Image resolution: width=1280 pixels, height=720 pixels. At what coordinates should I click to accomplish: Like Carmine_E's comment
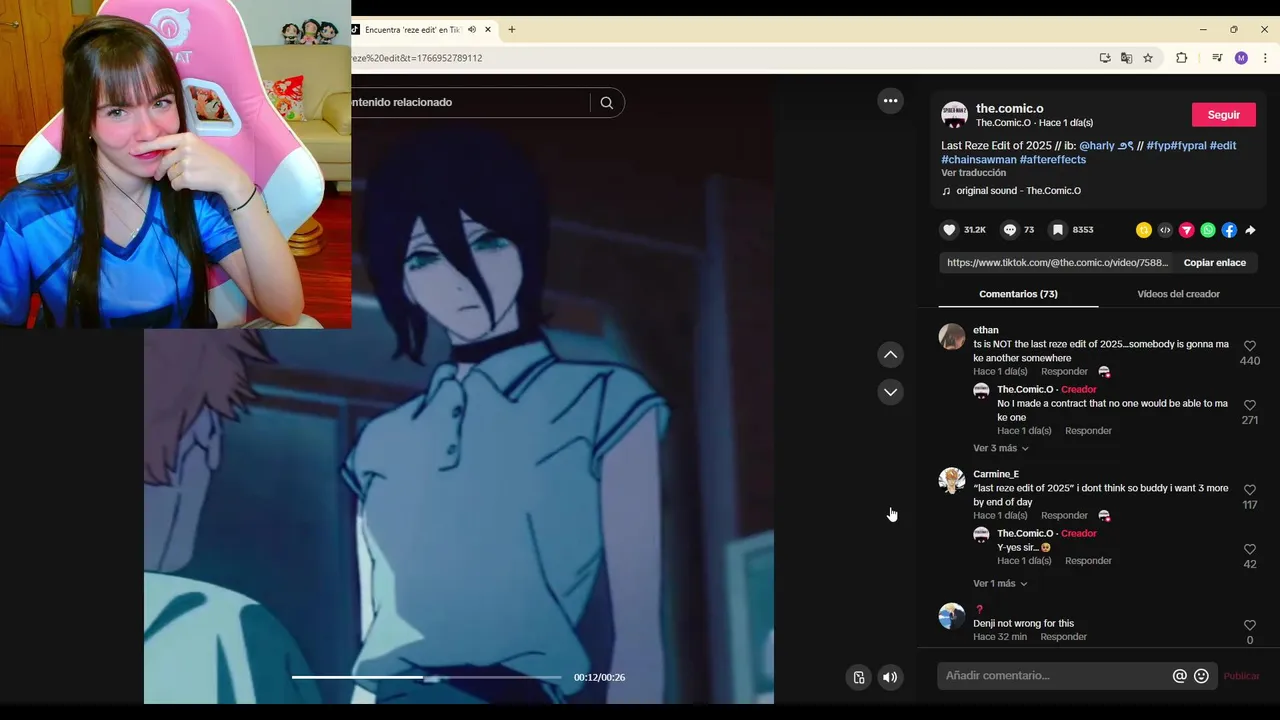click(x=1250, y=490)
